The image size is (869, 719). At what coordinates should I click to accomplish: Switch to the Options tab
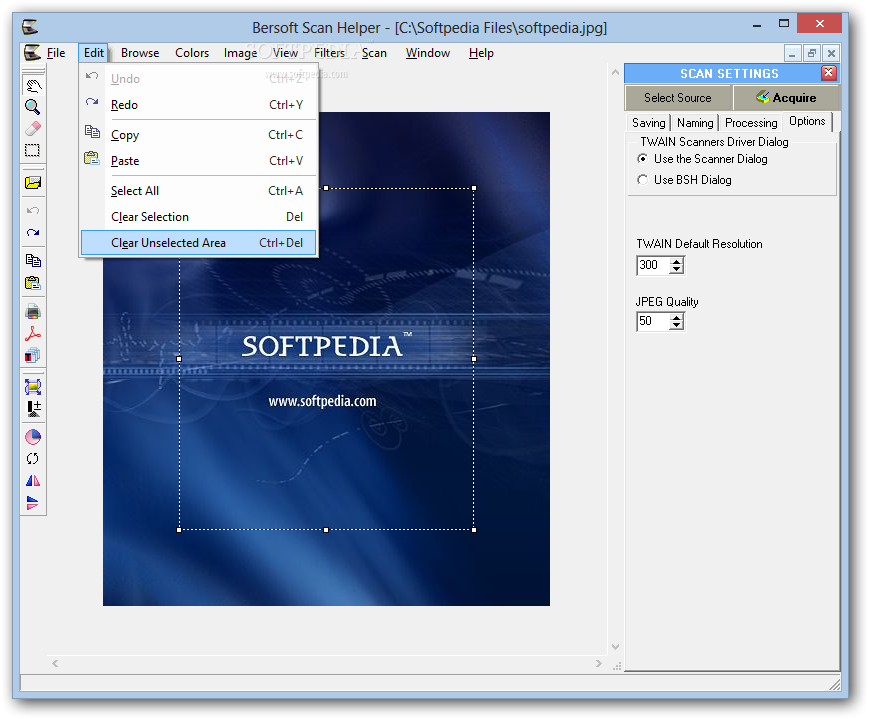point(807,121)
